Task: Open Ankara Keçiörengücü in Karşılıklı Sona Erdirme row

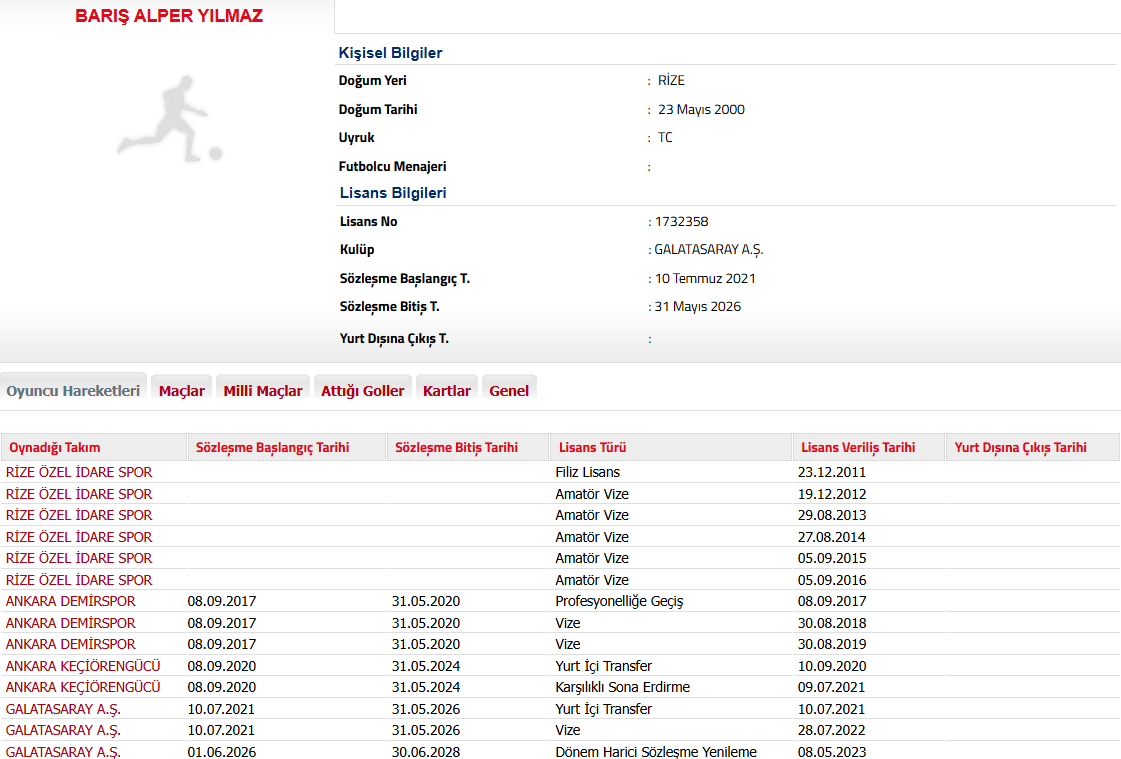Action: click(x=83, y=687)
